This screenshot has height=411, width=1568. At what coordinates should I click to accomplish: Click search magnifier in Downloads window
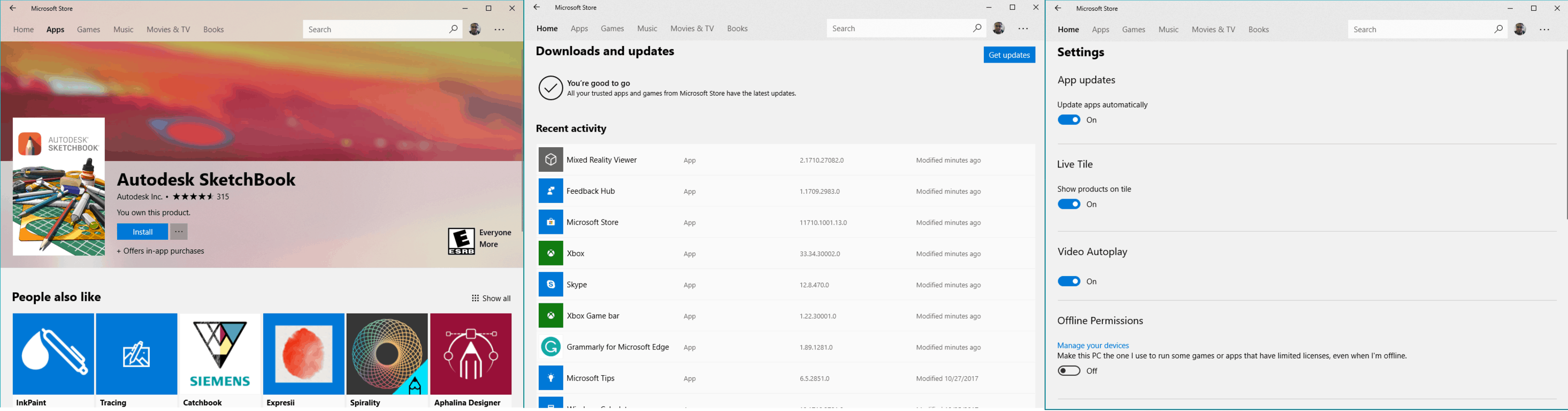point(976,28)
